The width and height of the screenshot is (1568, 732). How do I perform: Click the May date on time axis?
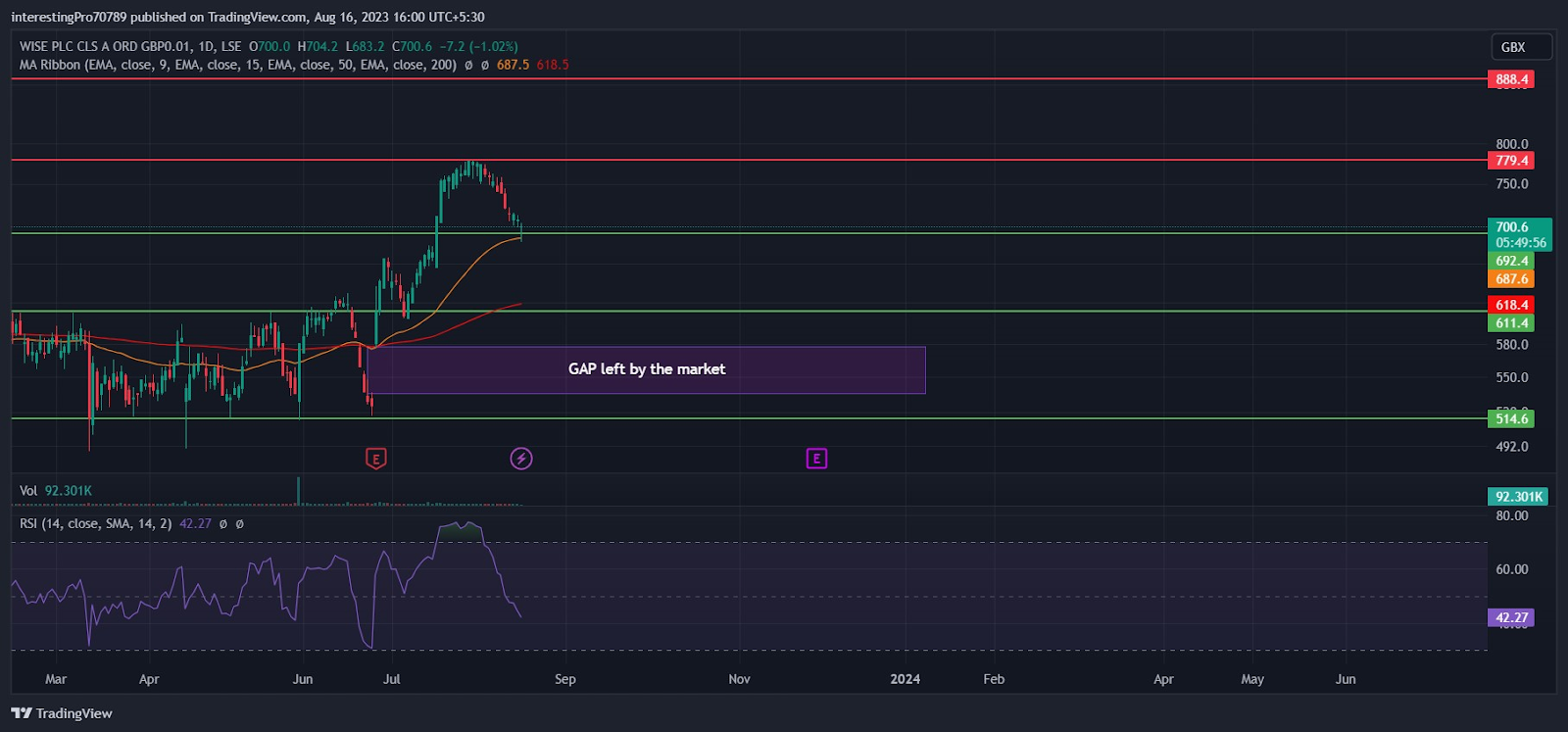[x=1252, y=679]
